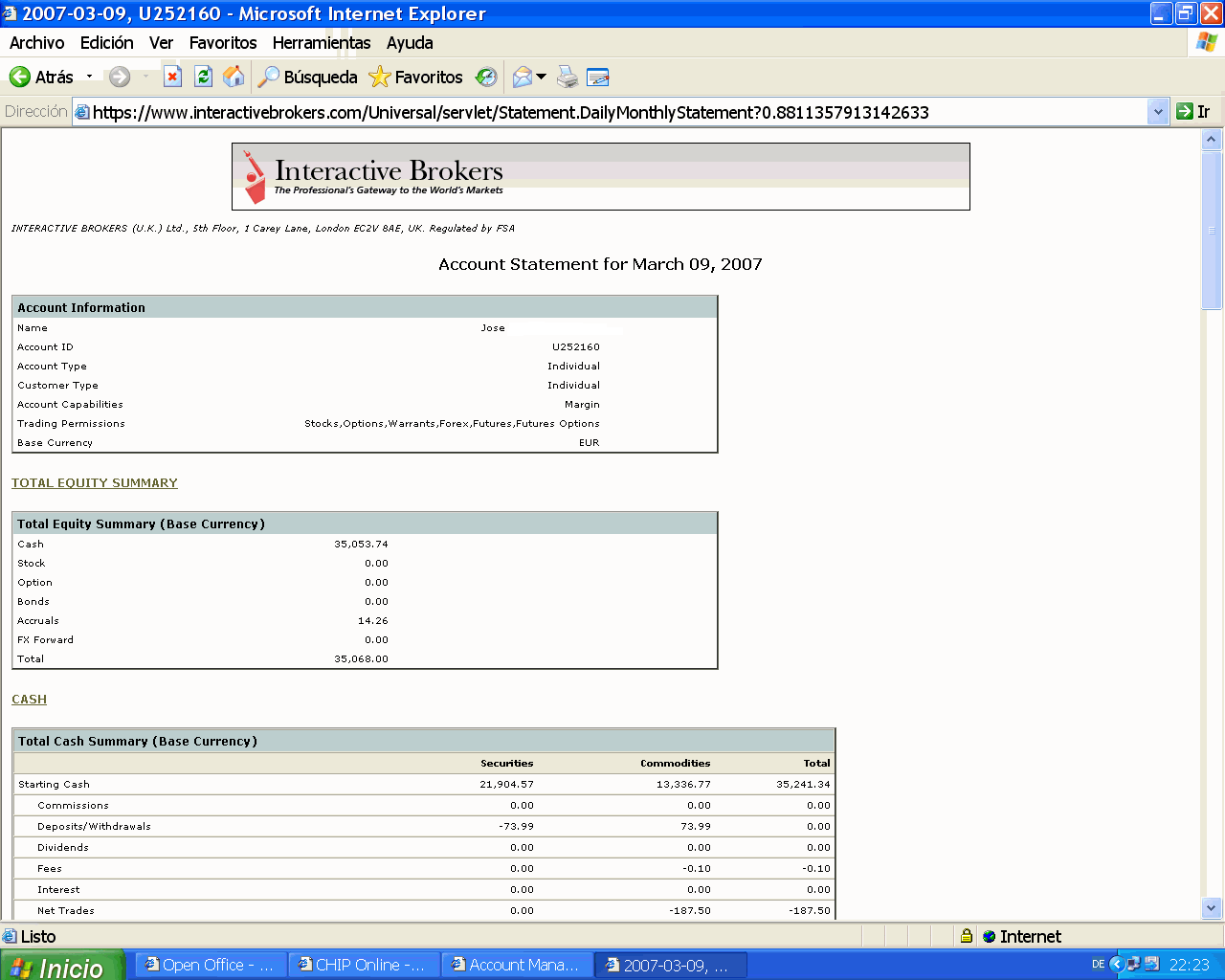Expand the Mail dropdown arrow

pos(542,77)
